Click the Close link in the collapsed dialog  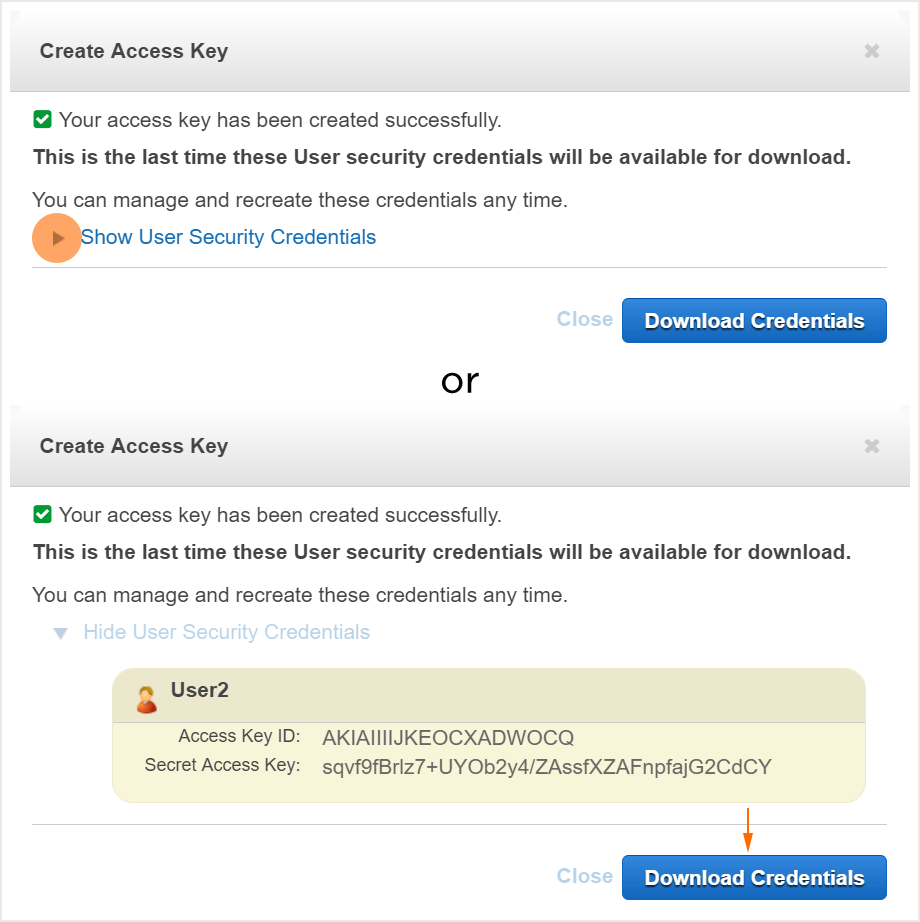click(x=585, y=319)
